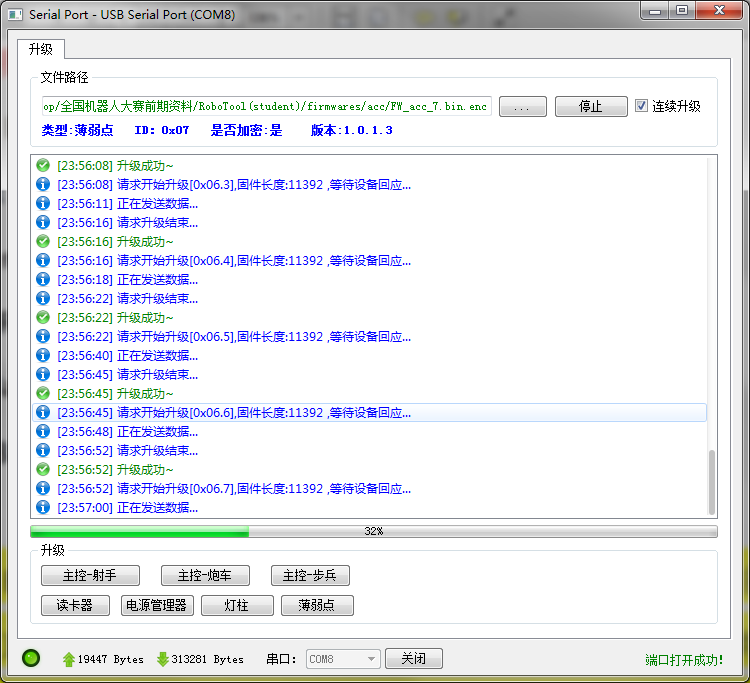Screen dimensions: 750x683
Task: Click success checkmark icon at 23:56:16
Action: [x=43, y=241]
